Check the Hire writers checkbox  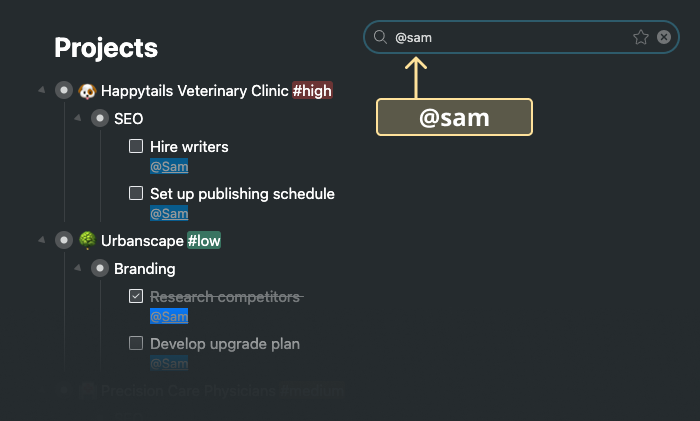click(x=136, y=146)
